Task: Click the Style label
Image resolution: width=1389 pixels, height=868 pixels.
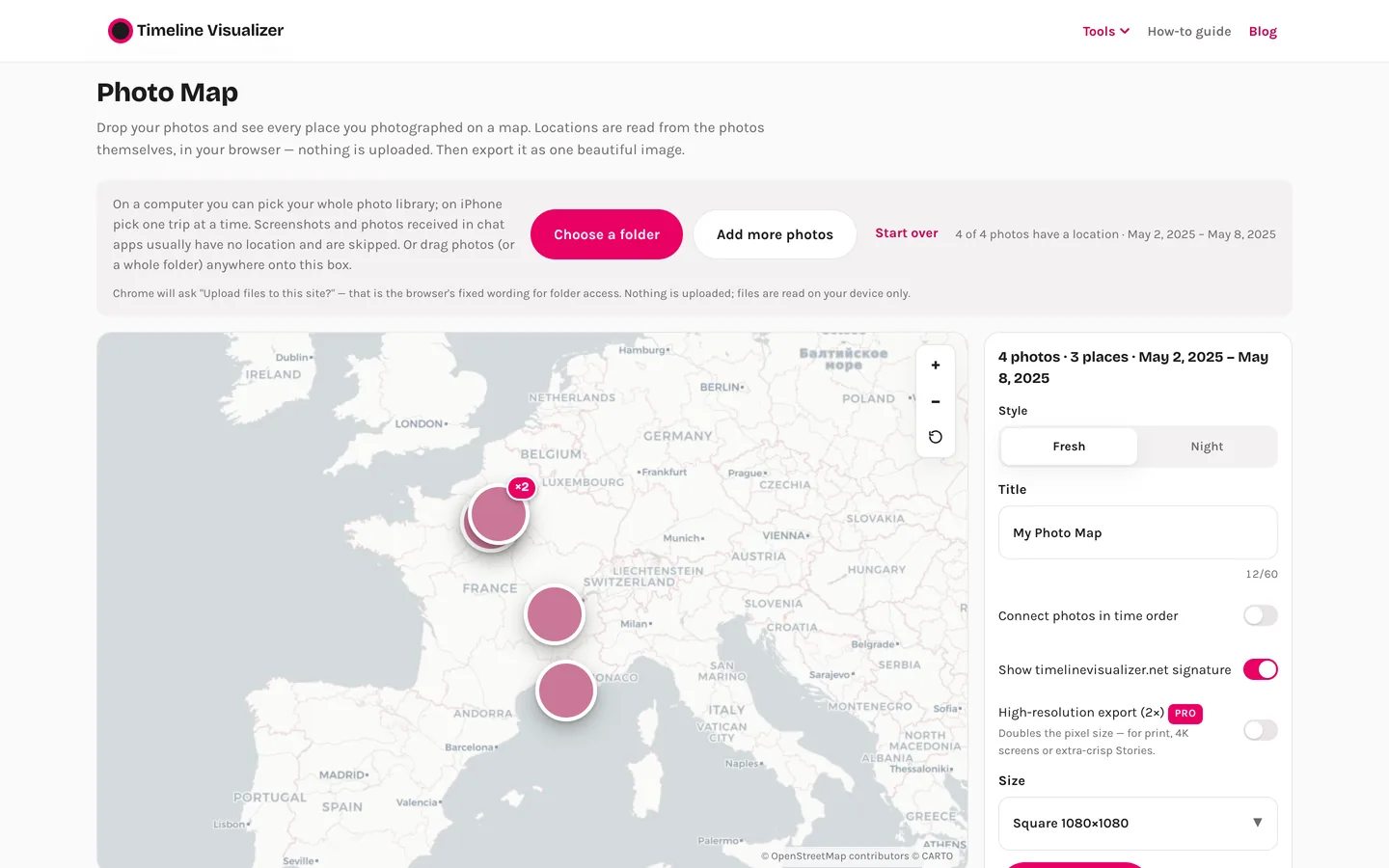Action: 1013,411
